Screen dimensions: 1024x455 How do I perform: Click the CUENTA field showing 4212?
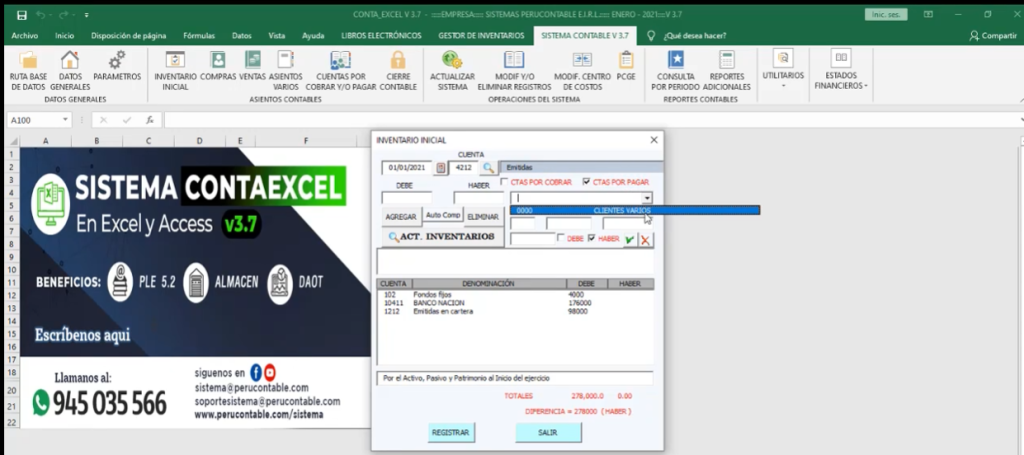pos(464,168)
